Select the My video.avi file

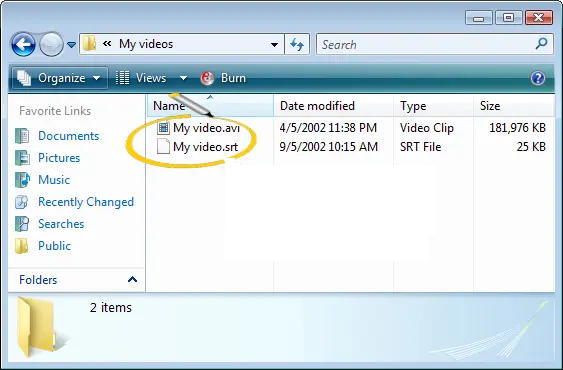point(206,128)
